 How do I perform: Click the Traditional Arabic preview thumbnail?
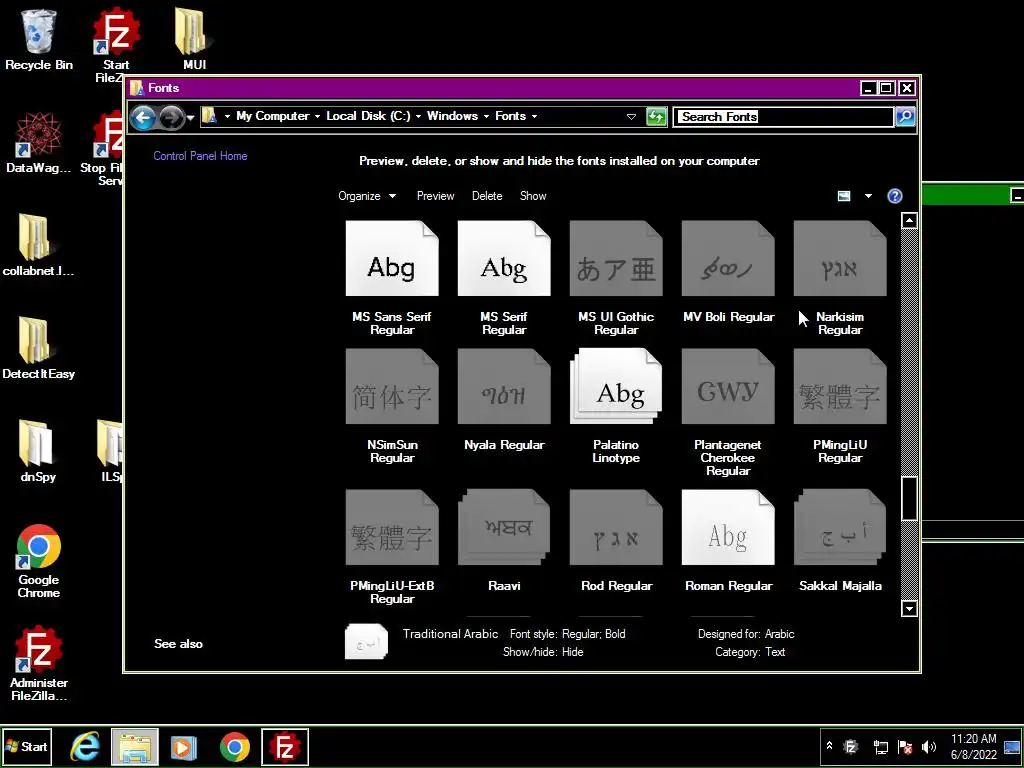[x=366, y=641]
